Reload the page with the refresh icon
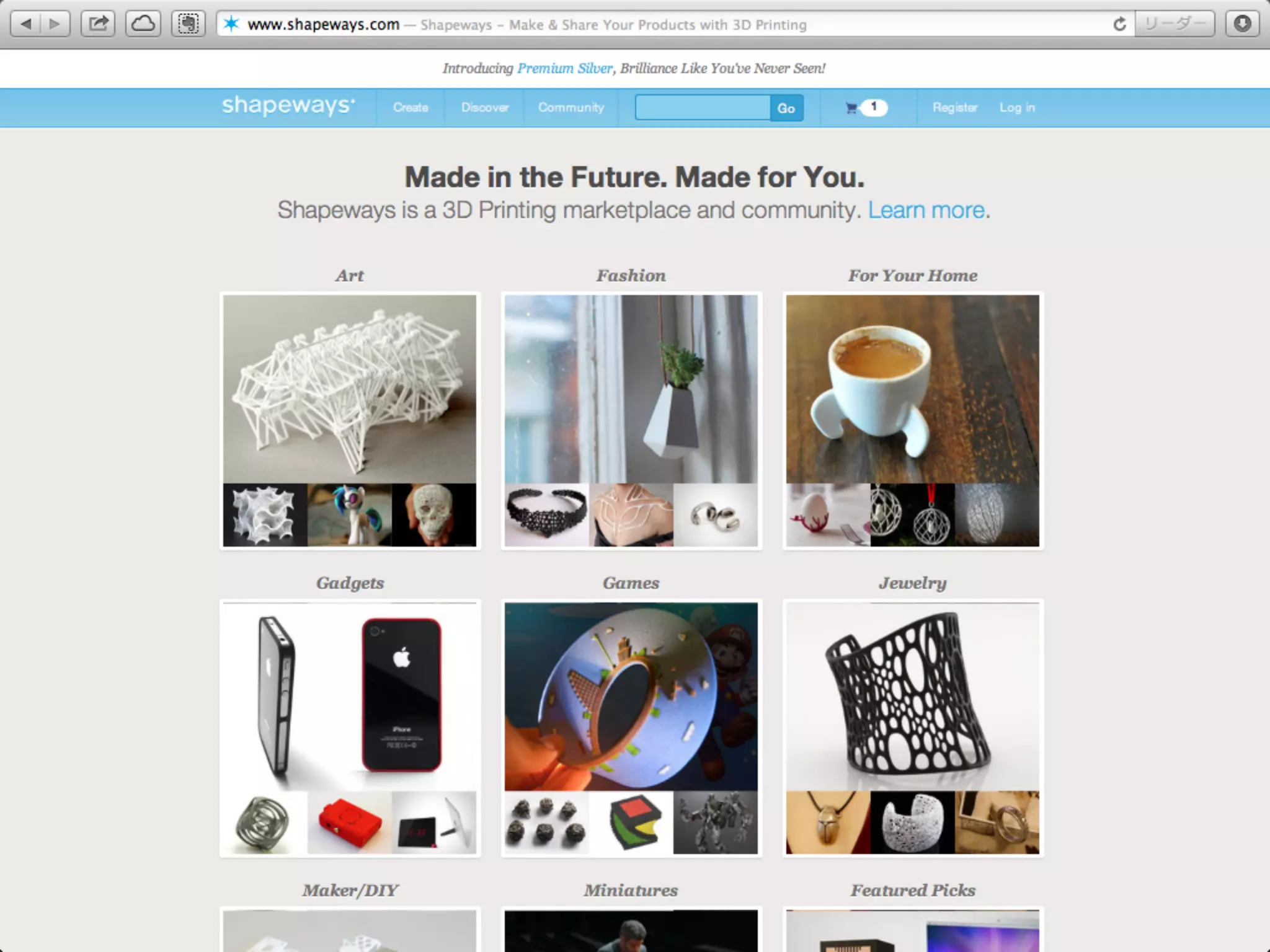The image size is (1270, 952). 1119,24
